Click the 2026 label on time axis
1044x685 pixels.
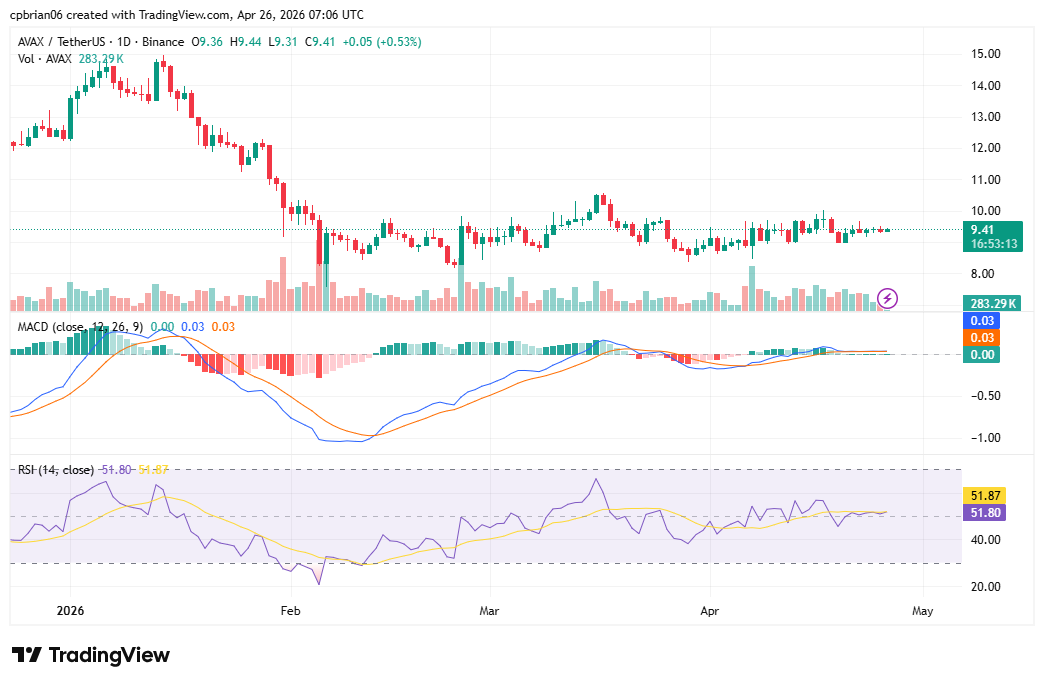70,610
